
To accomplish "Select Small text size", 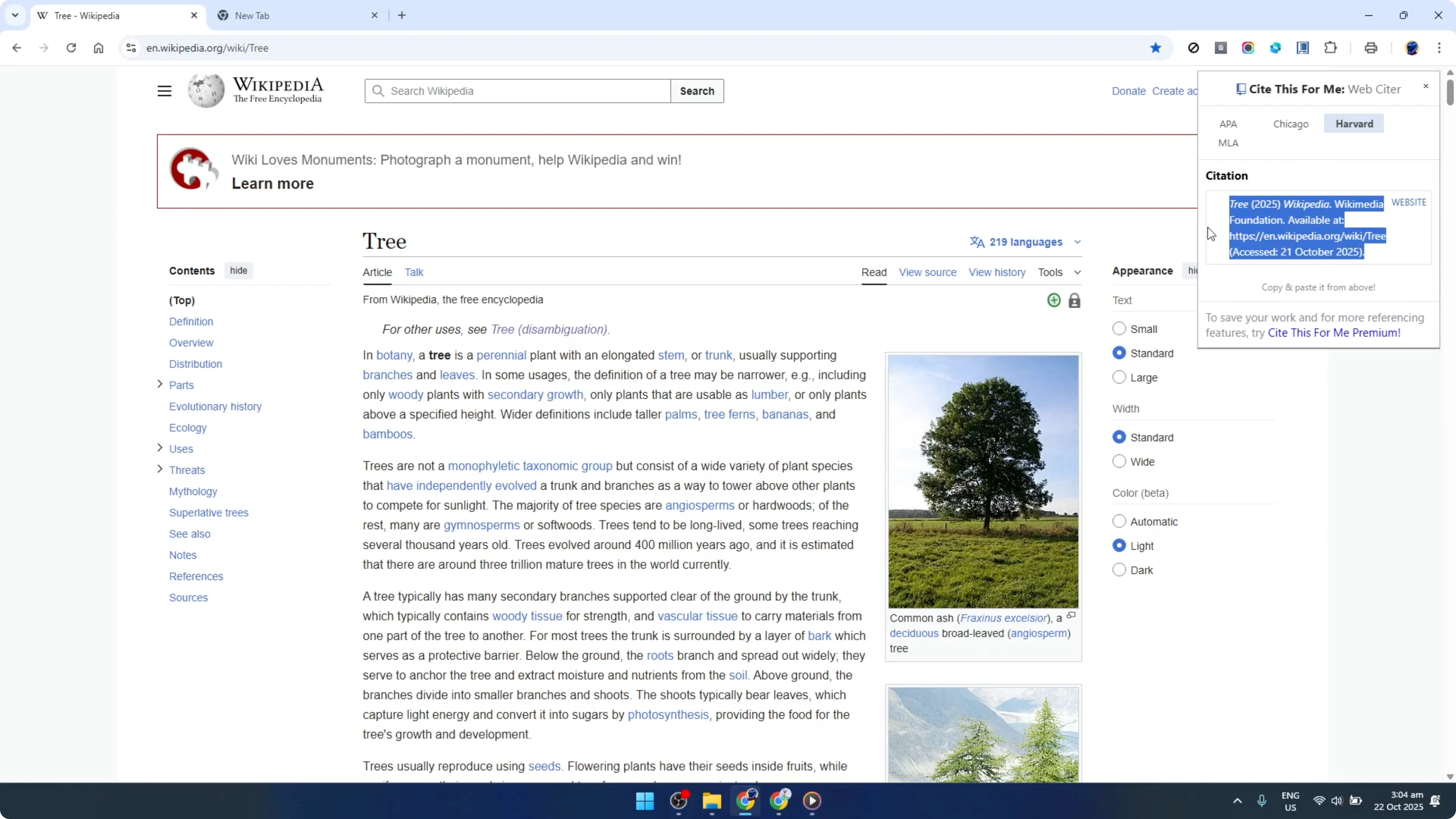I will click(1119, 329).
